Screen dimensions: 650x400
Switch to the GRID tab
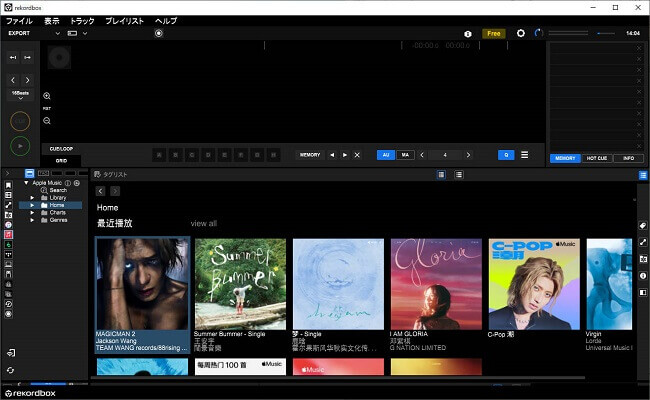click(x=61, y=161)
